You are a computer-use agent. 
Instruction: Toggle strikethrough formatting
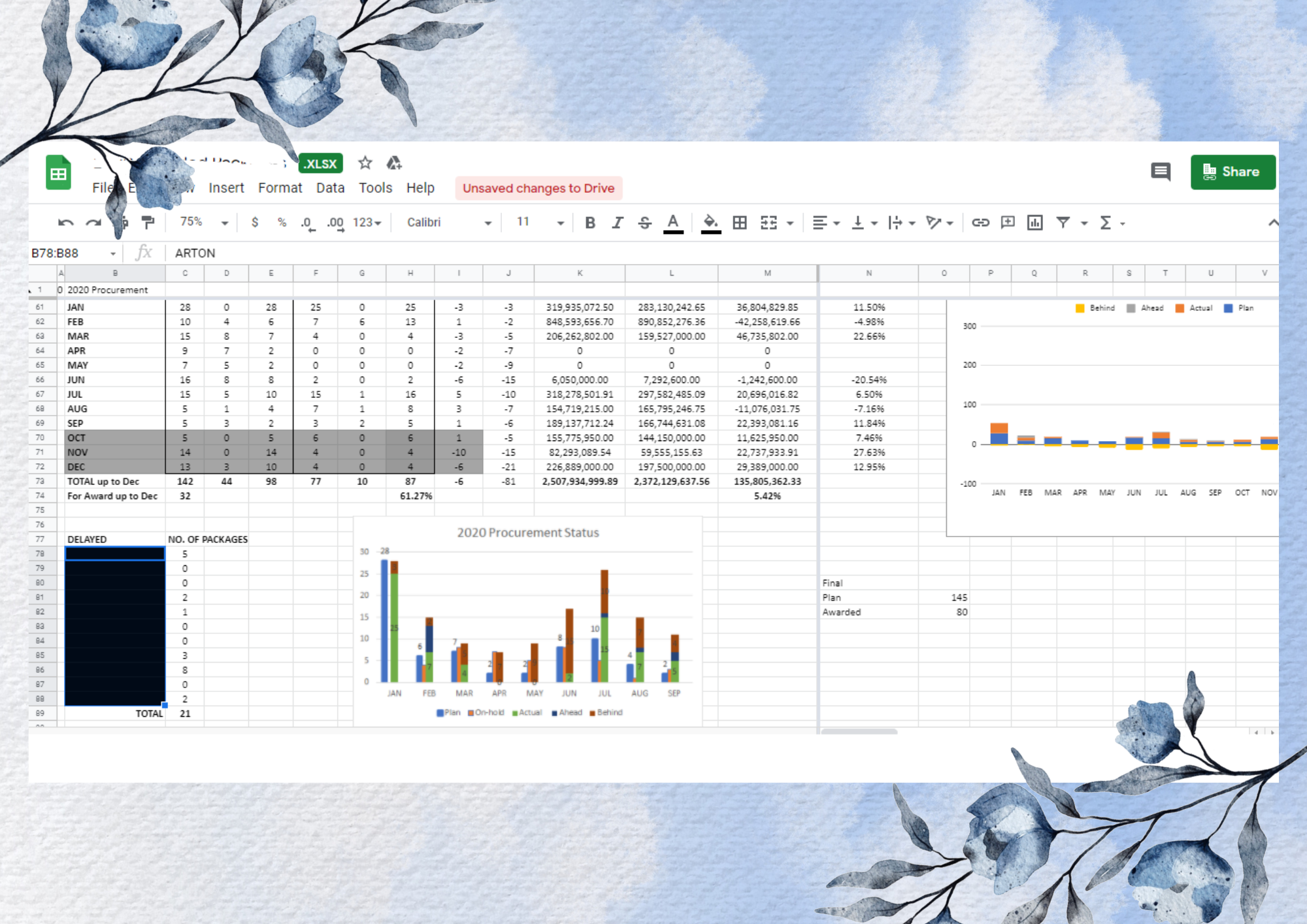[645, 223]
